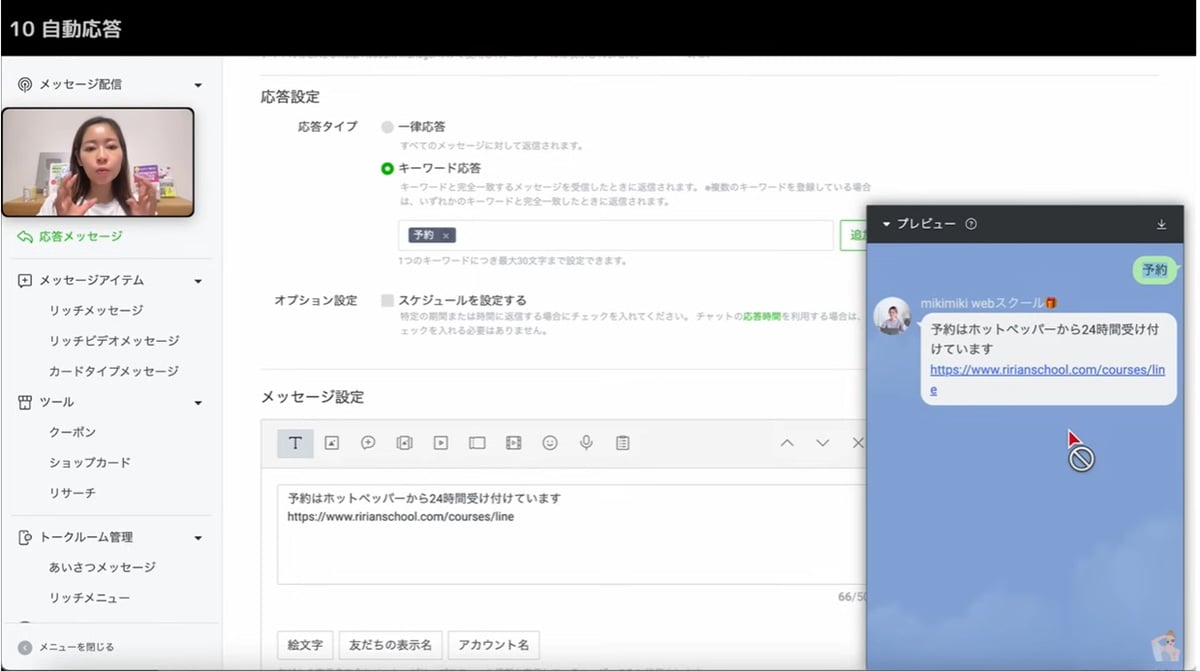Select 一律応答 radio button
Screen dimensions: 1200x671
[387, 127]
